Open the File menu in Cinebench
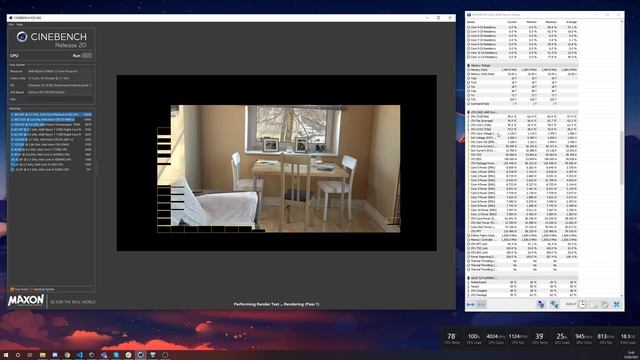 pyautogui.click(x=11, y=25)
